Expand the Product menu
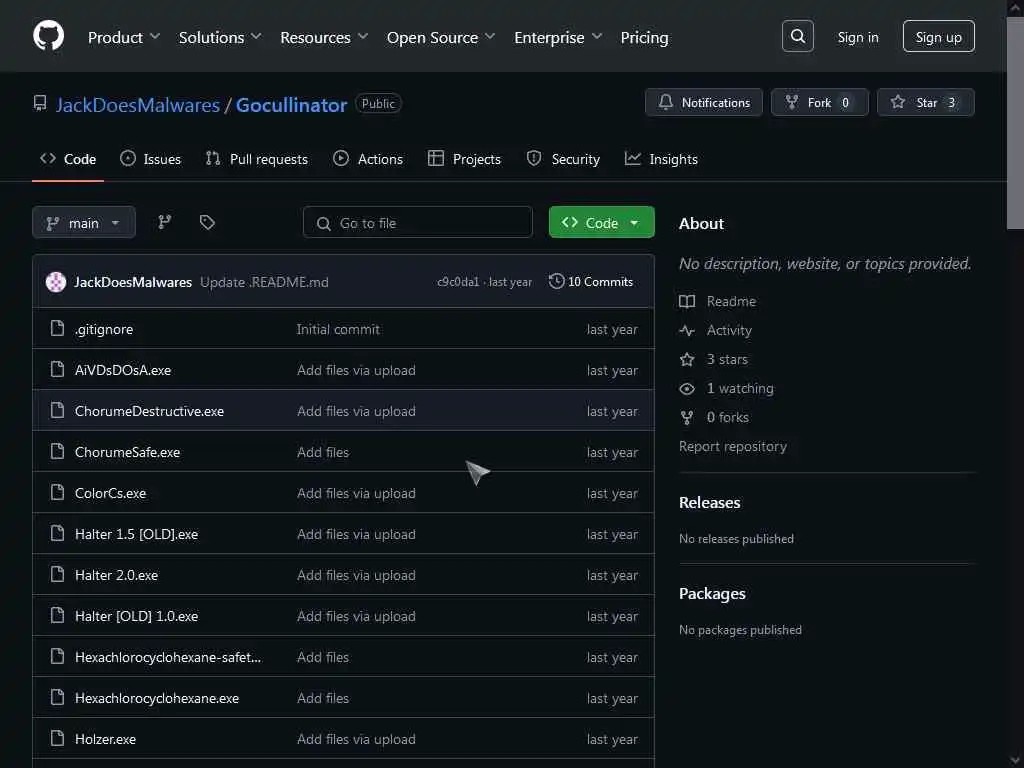This screenshot has height=768, width=1024. click(124, 37)
